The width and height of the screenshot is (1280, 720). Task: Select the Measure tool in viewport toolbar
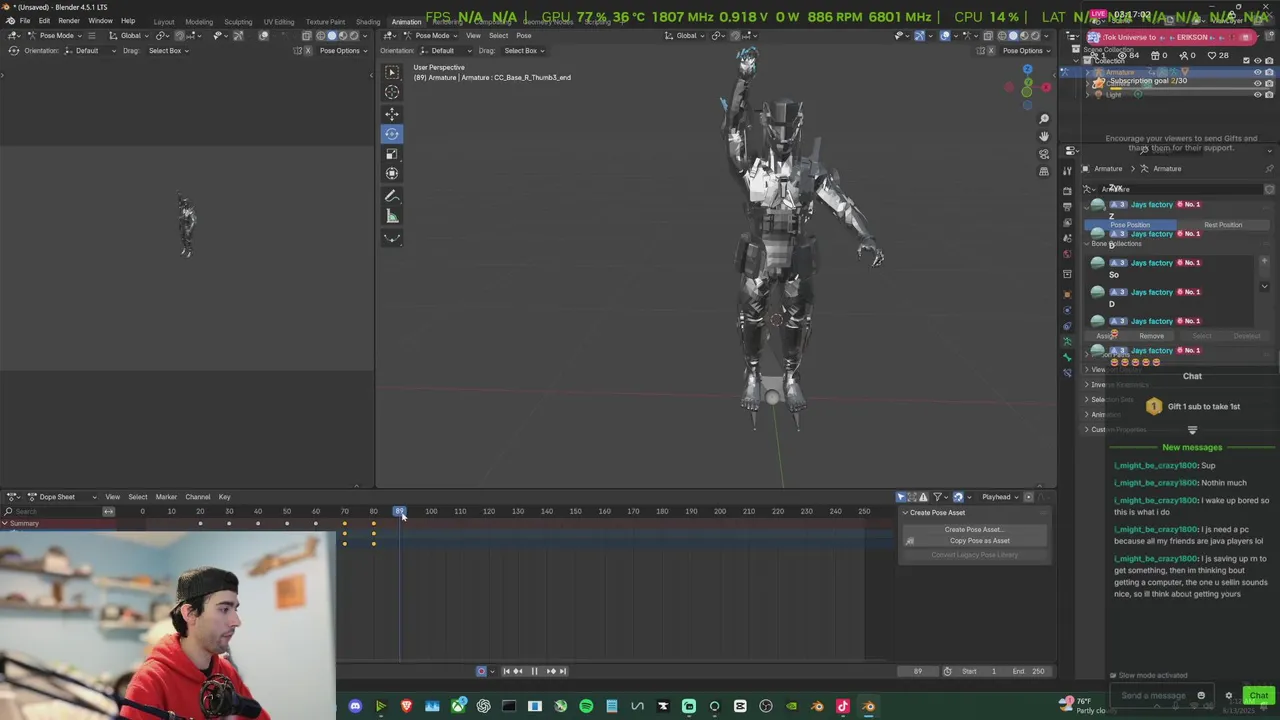392,216
